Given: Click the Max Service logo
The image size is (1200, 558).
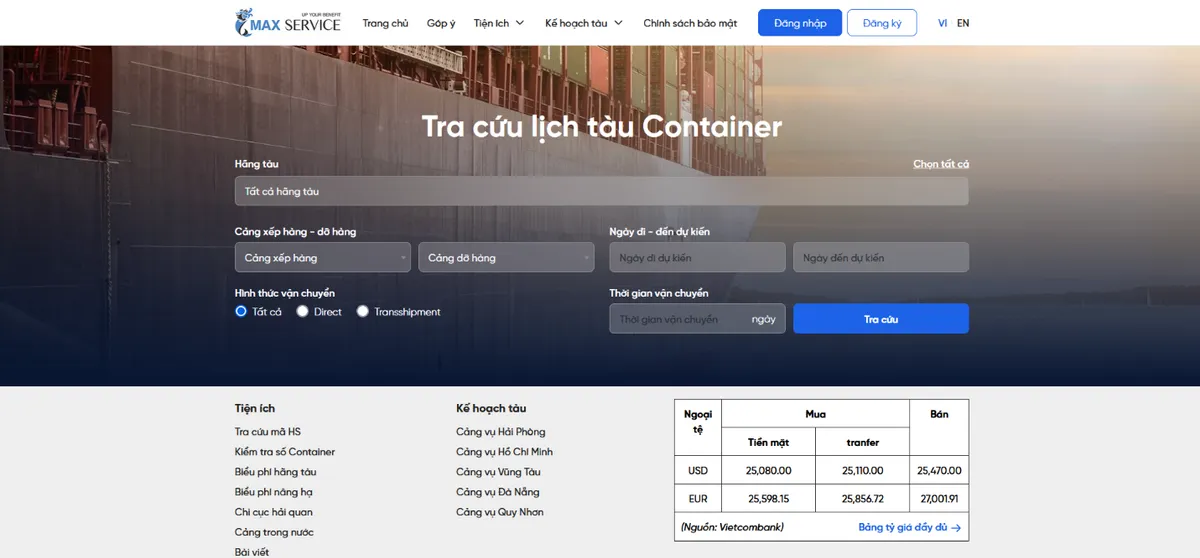Looking at the screenshot, I should click(x=288, y=22).
